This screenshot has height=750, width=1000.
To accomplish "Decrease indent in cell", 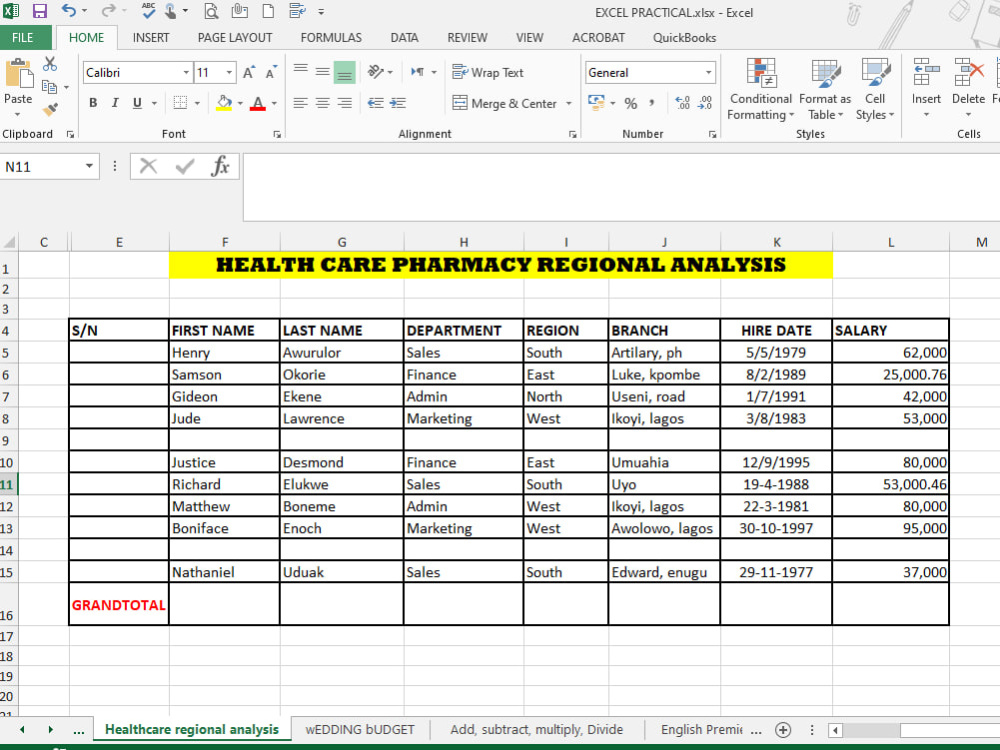I will pos(376,103).
